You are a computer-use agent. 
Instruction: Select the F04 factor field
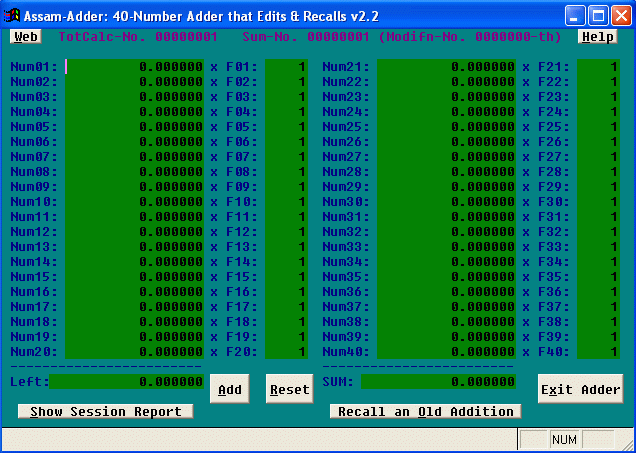(x=286, y=112)
